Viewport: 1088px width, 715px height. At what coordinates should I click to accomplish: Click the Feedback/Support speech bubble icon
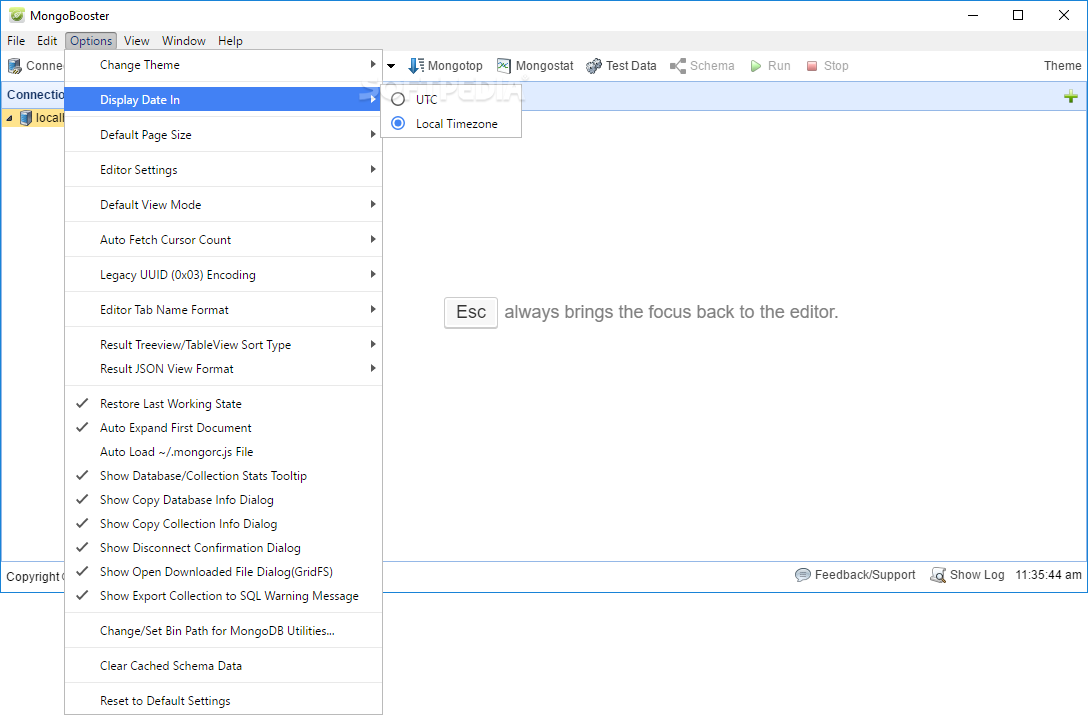click(803, 575)
